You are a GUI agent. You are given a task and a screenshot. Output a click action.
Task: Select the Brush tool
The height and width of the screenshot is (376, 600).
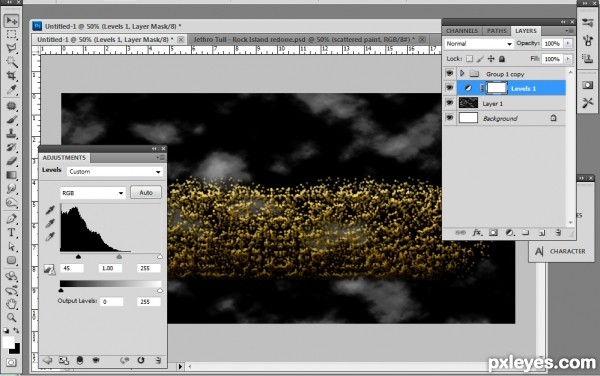[11, 120]
